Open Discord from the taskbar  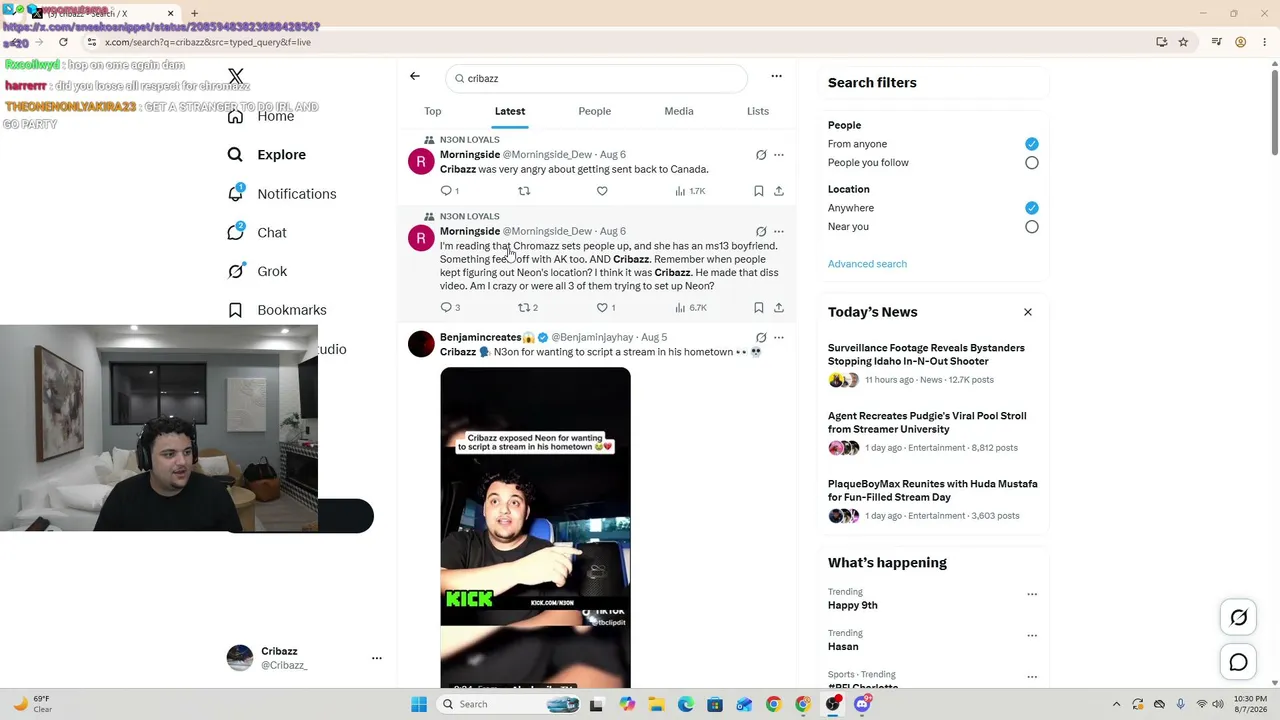862,704
